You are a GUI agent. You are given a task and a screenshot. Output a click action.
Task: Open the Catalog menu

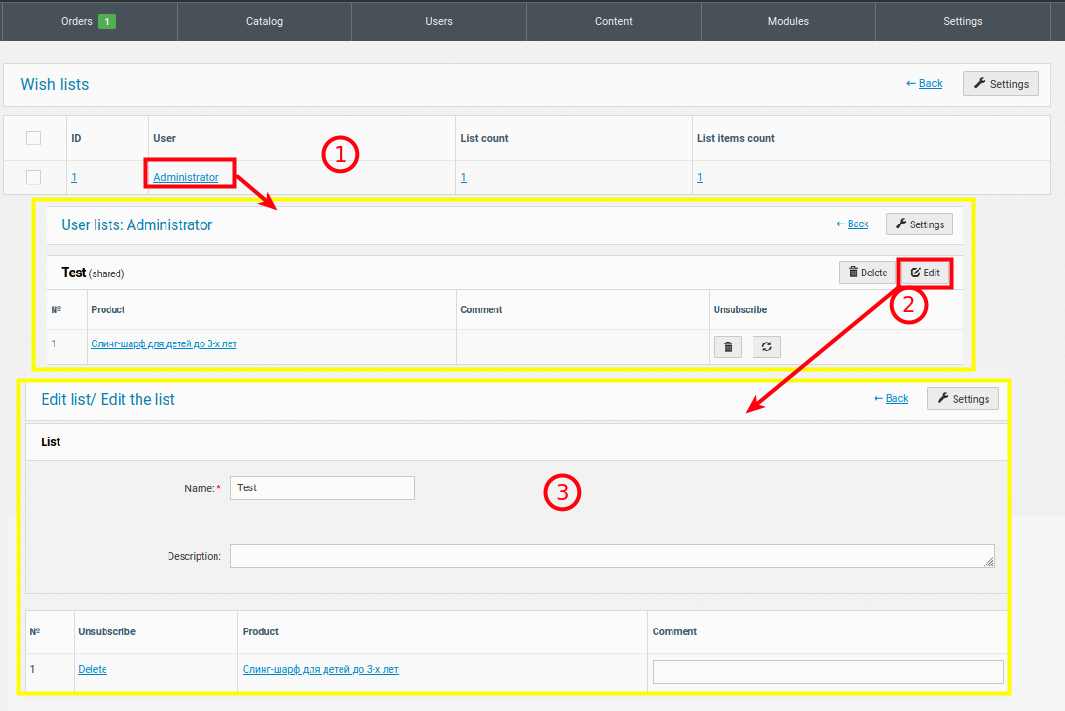pyautogui.click(x=264, y=21)
